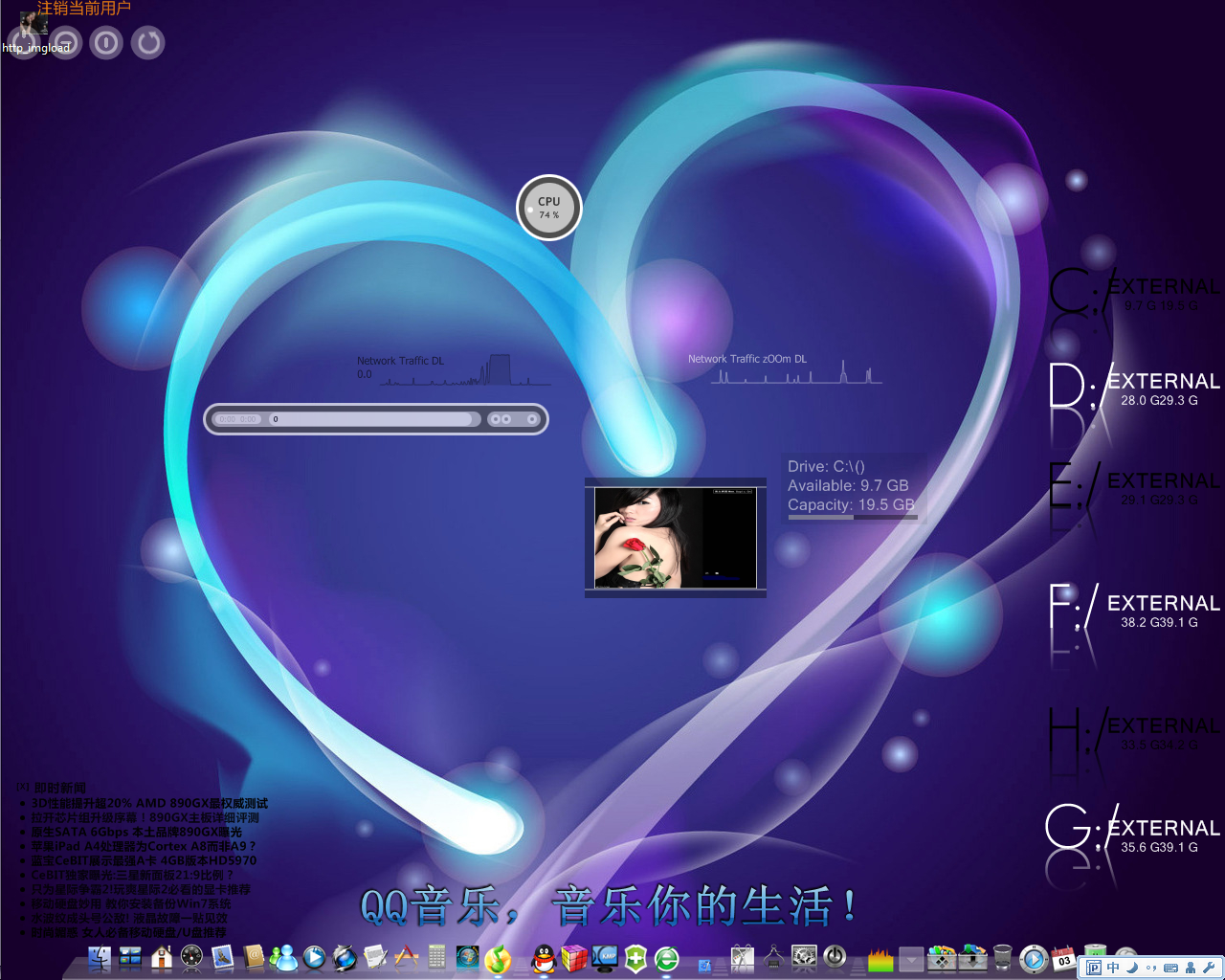Image resolution: width=1225 pixels, height=980 pixels.
Task: Toggle the moon half-width icon in IME bar
Action: tap(1132, 968)
